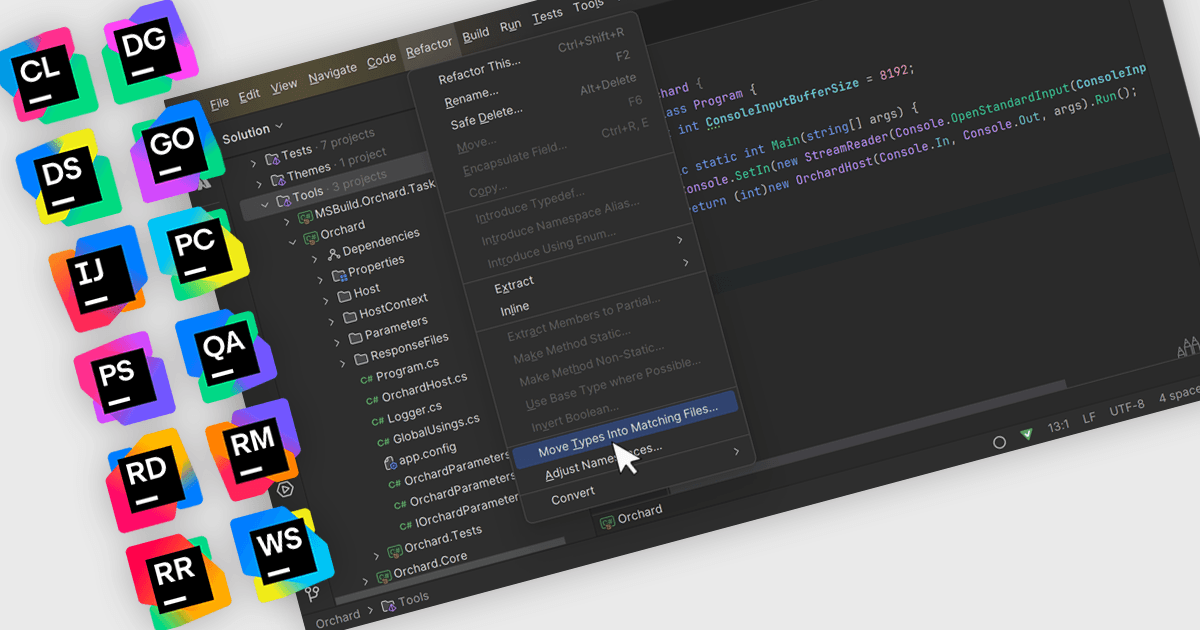Viewport: 1200px width, 630px height.
Task: Click the Orchard breadcrumb at bottom left
Action: [338, 618]
